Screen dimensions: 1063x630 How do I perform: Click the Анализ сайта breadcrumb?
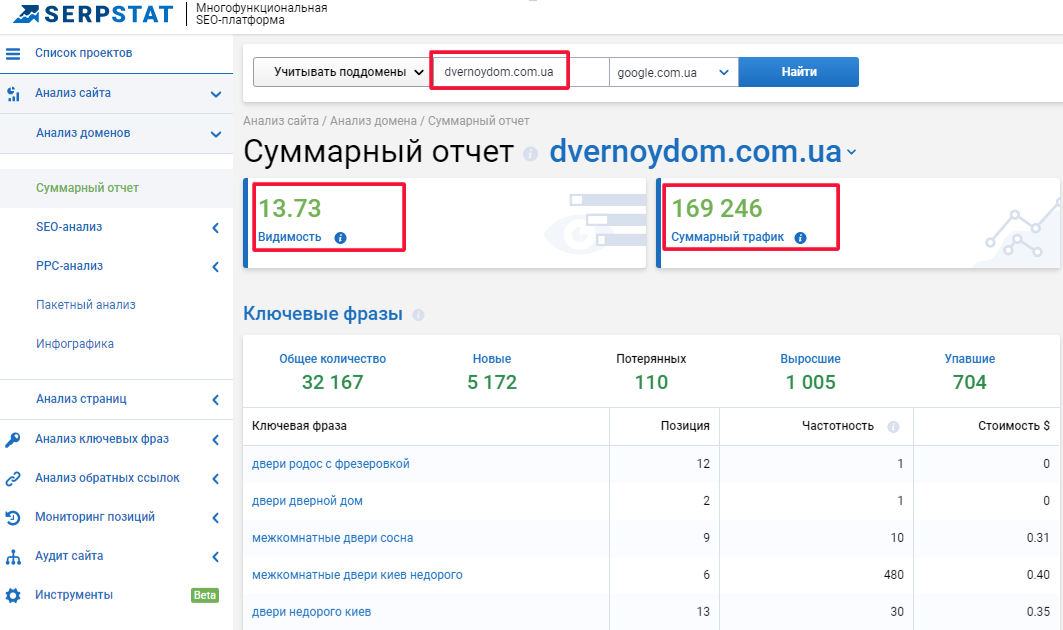(x=281, y=121)
